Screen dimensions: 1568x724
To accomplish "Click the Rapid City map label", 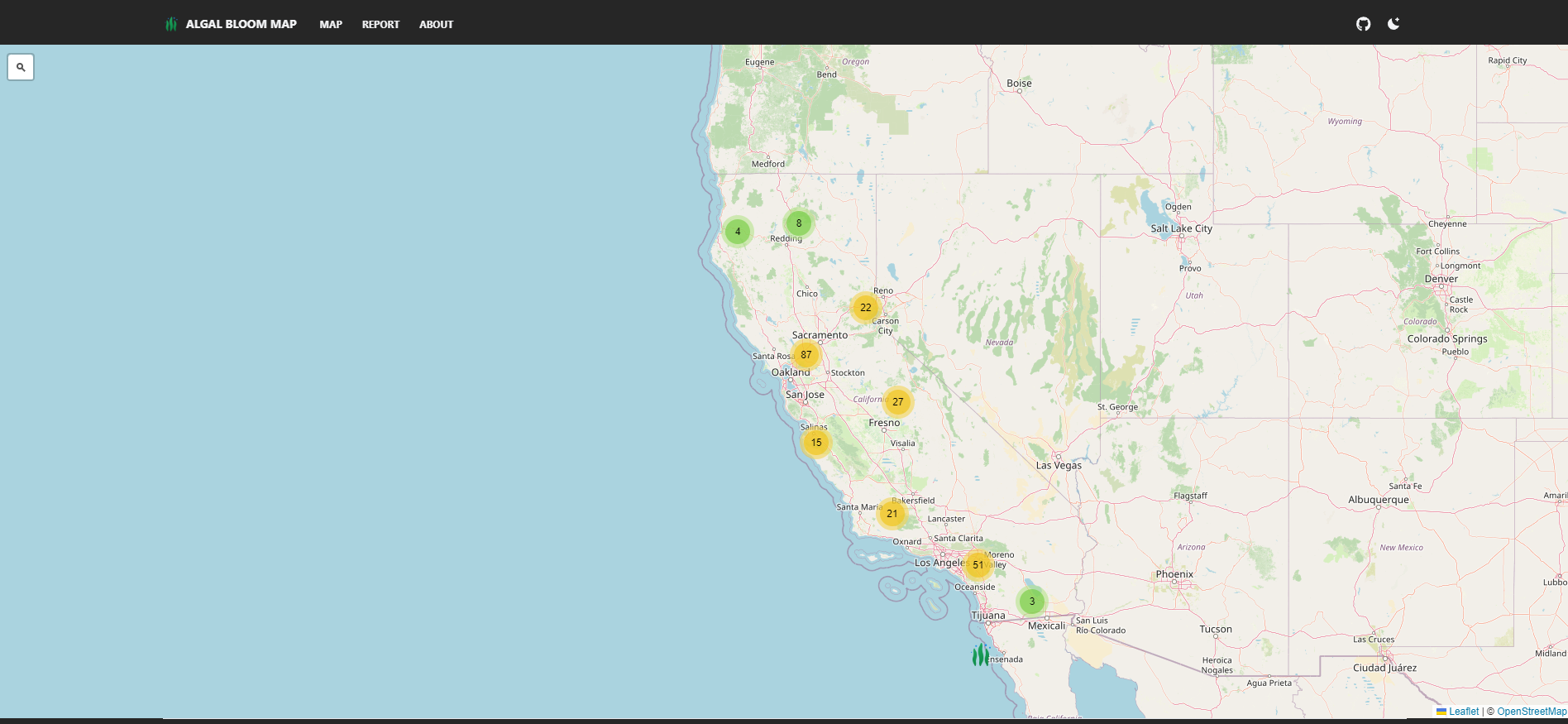I will click(x=1507, y=60).
